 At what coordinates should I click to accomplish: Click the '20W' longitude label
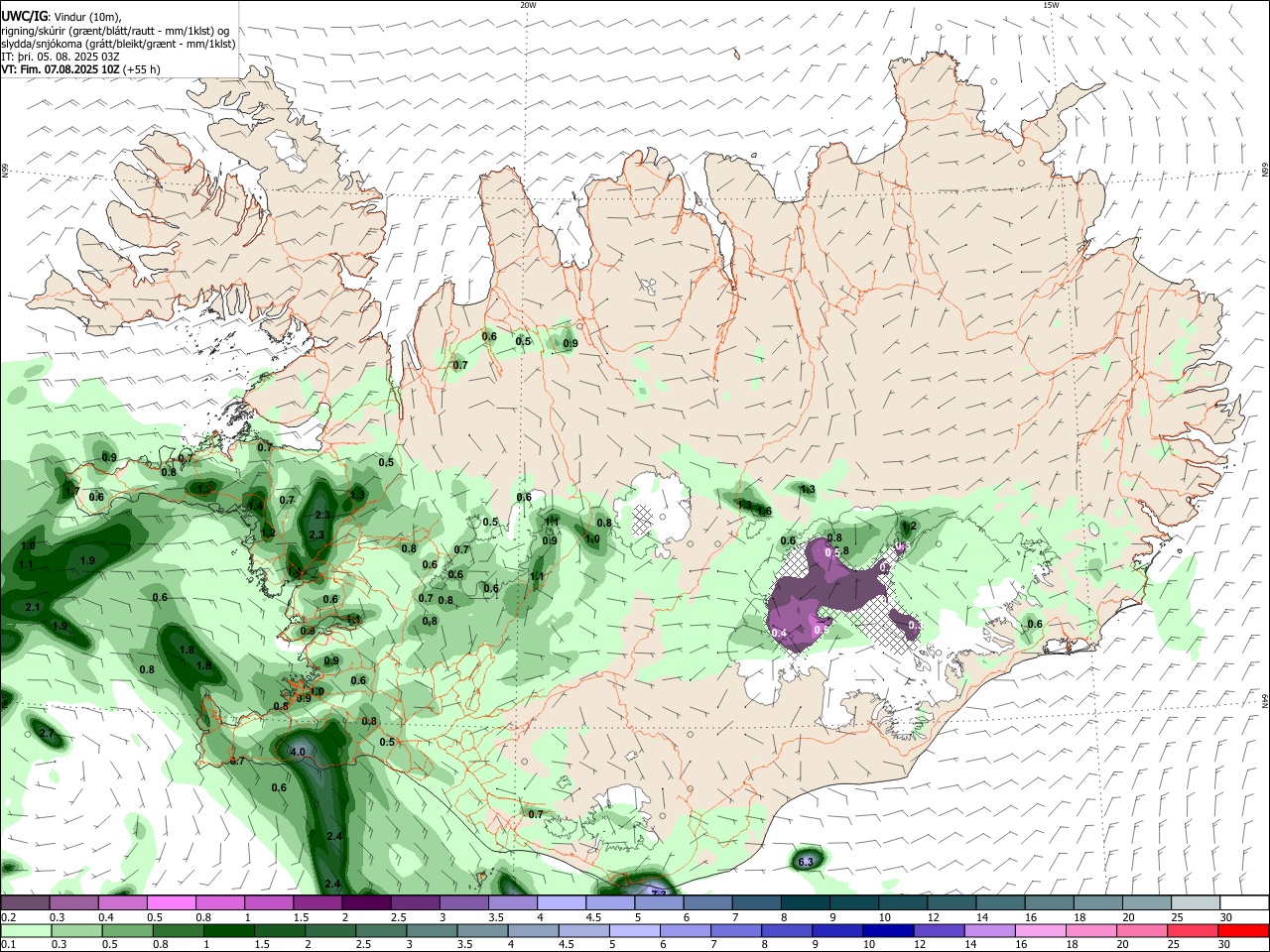point(528,5)
